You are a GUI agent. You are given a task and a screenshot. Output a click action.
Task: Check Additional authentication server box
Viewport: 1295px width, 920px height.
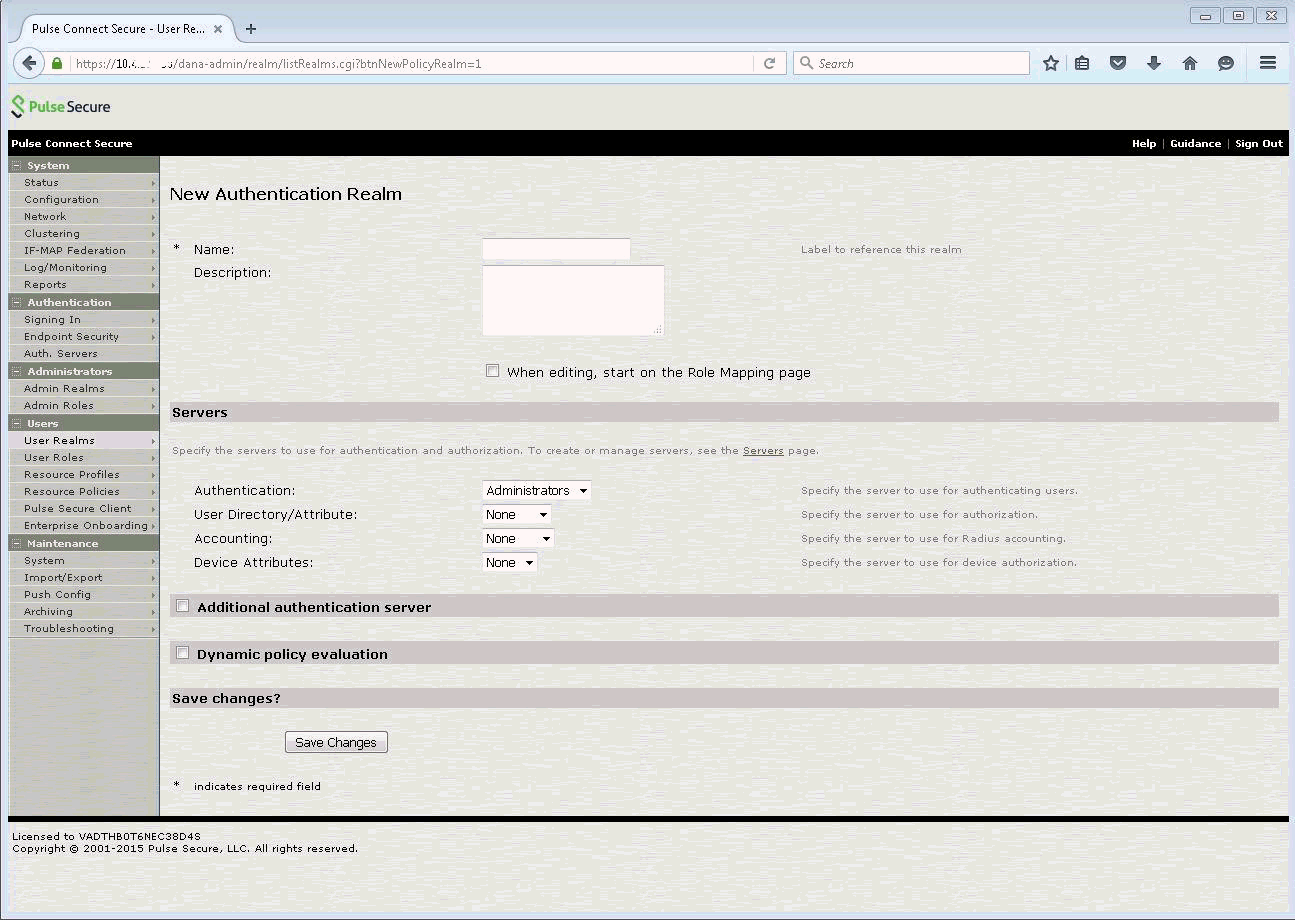pos(183,606)
